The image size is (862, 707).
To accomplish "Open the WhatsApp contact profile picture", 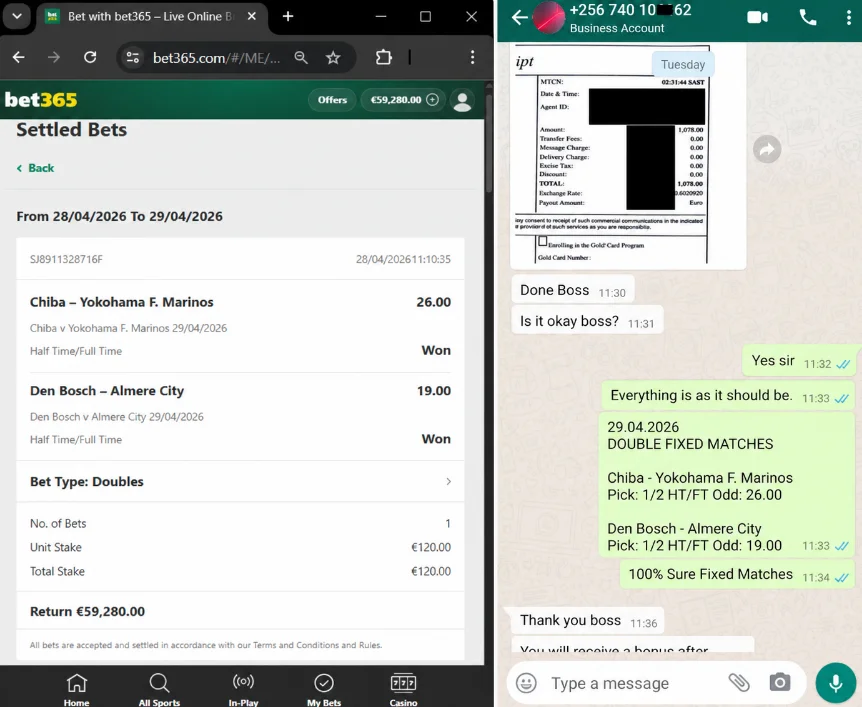I will pyautogui.click(x=549, y=18).
